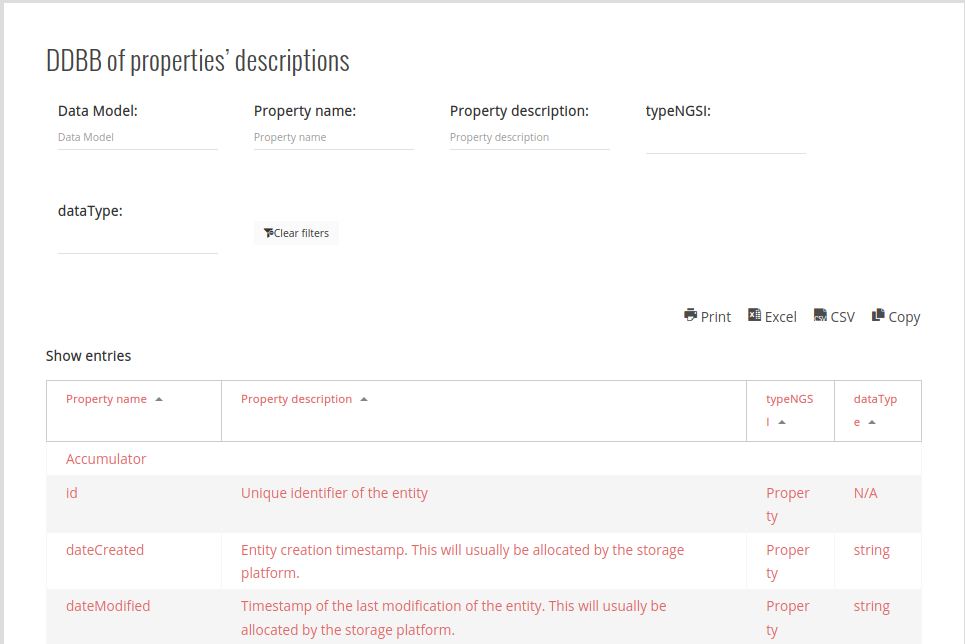Click the CSV export icon
Viewport: 965px width, 644px height.
tap(820, 315)
